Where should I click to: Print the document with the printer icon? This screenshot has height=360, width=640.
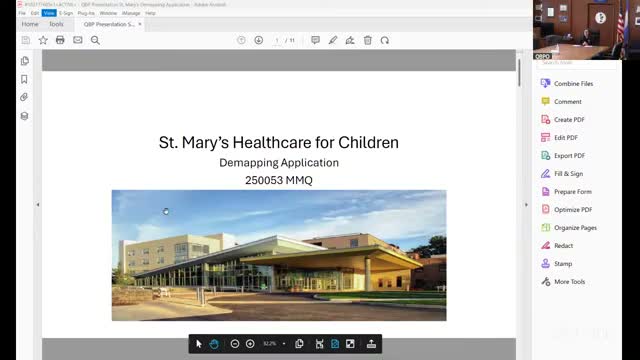coord(60,40)
